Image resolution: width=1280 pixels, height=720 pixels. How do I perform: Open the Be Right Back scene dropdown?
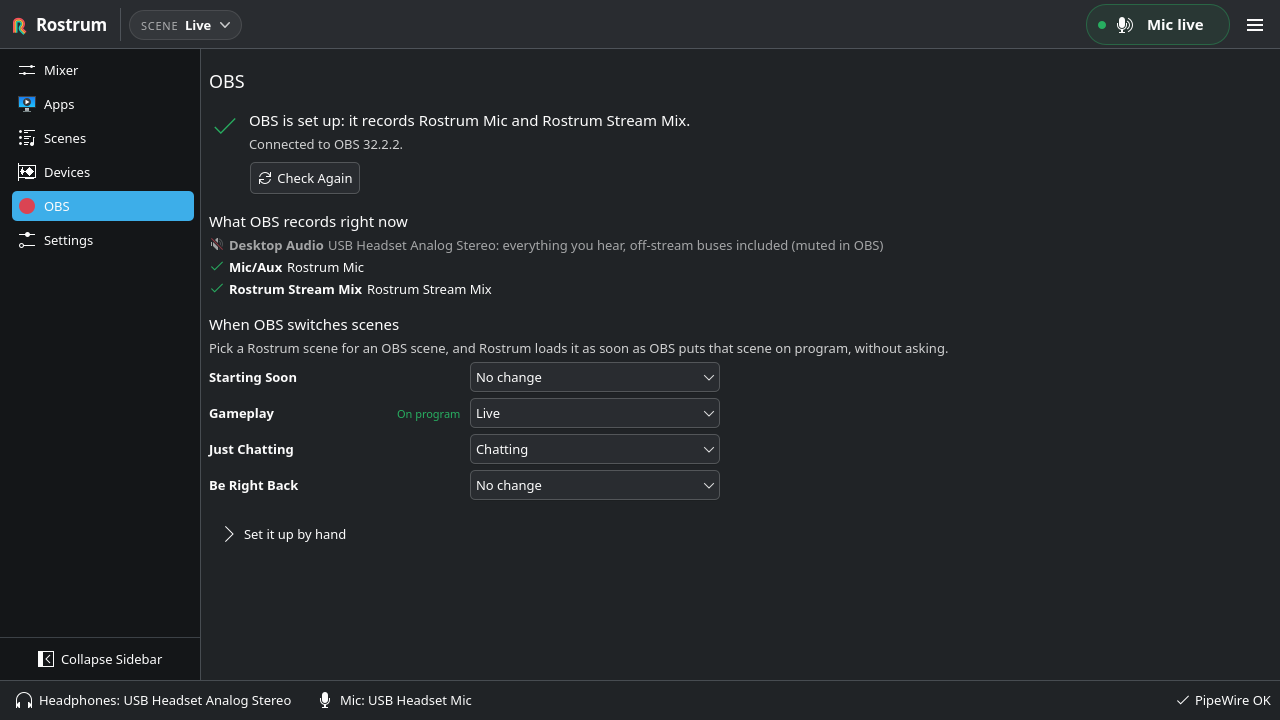point(595,485)
